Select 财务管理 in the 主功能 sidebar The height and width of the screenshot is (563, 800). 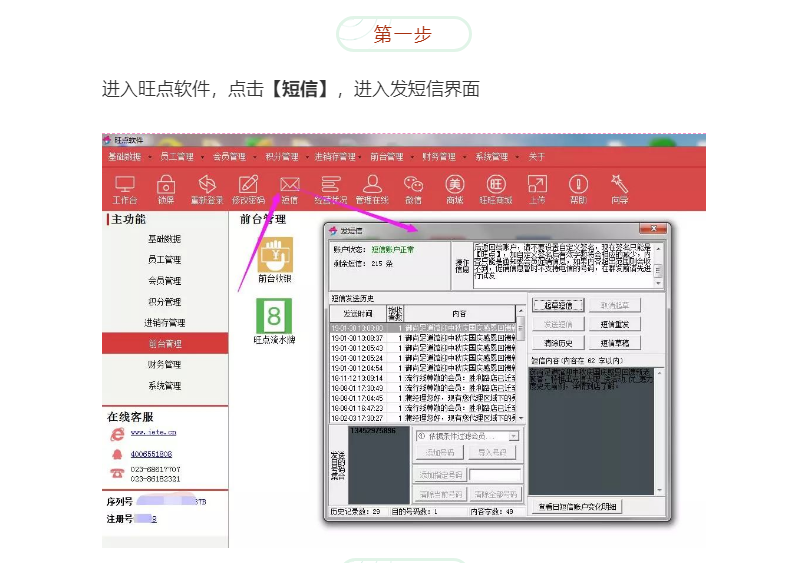[x=165, y=364]
